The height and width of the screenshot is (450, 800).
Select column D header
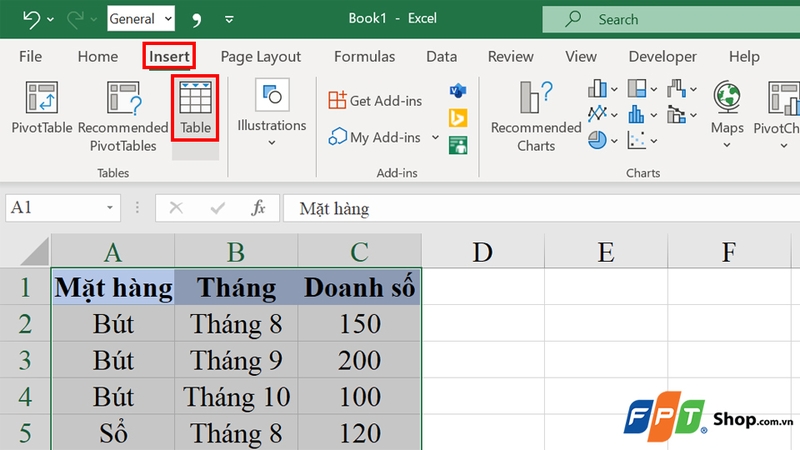483,252
